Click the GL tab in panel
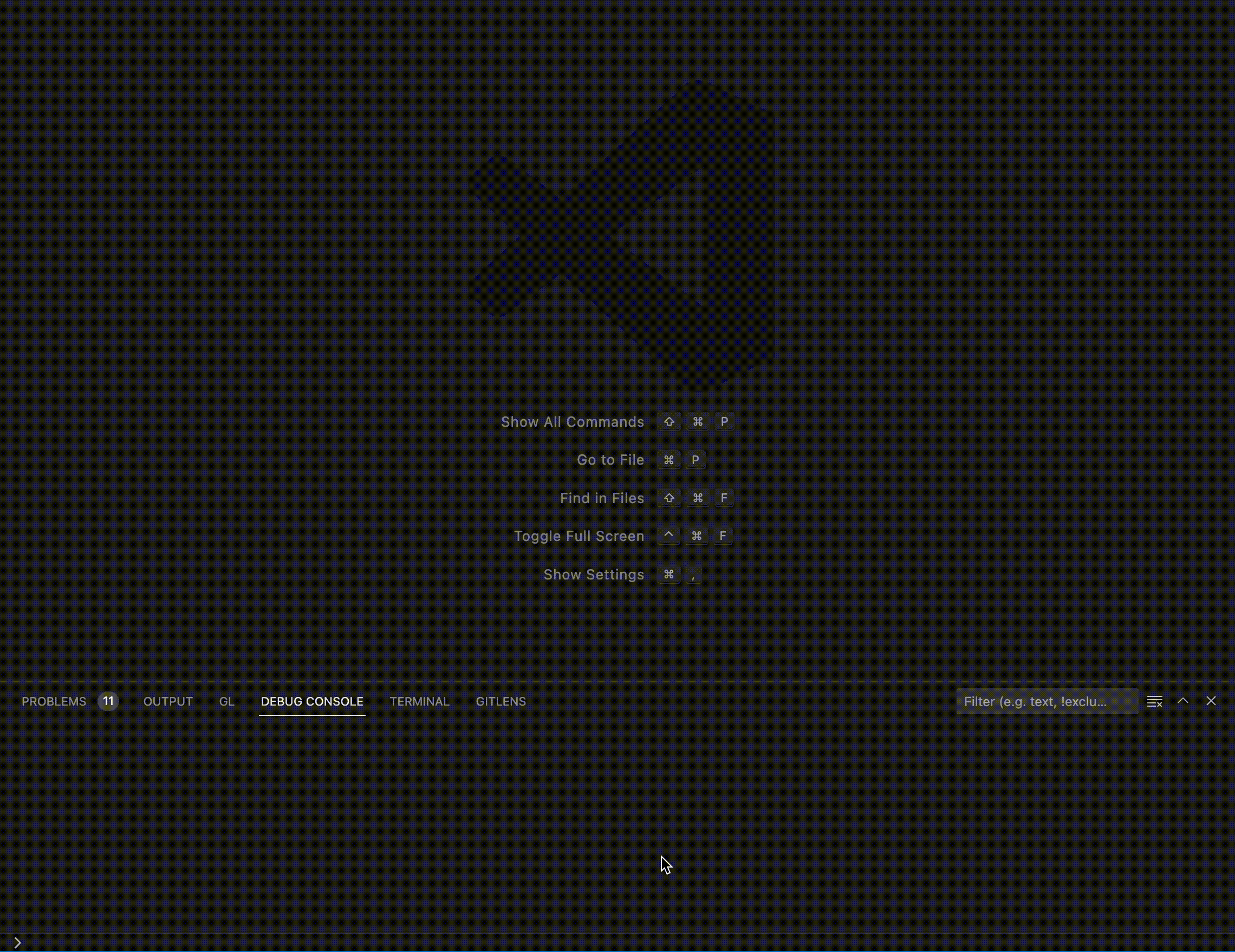This screenshot has height=952, width=1235. coord(227,701)
